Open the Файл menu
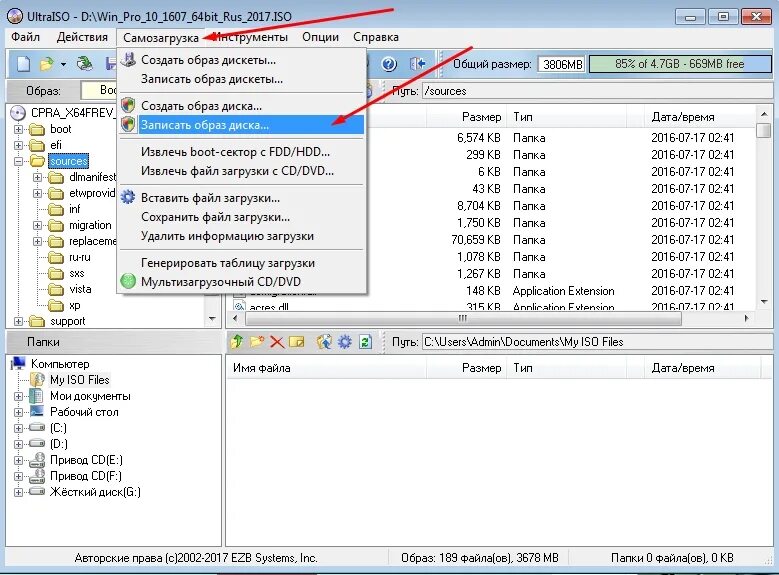The height and width of the screenshot is (575, 779). [25, 37]
